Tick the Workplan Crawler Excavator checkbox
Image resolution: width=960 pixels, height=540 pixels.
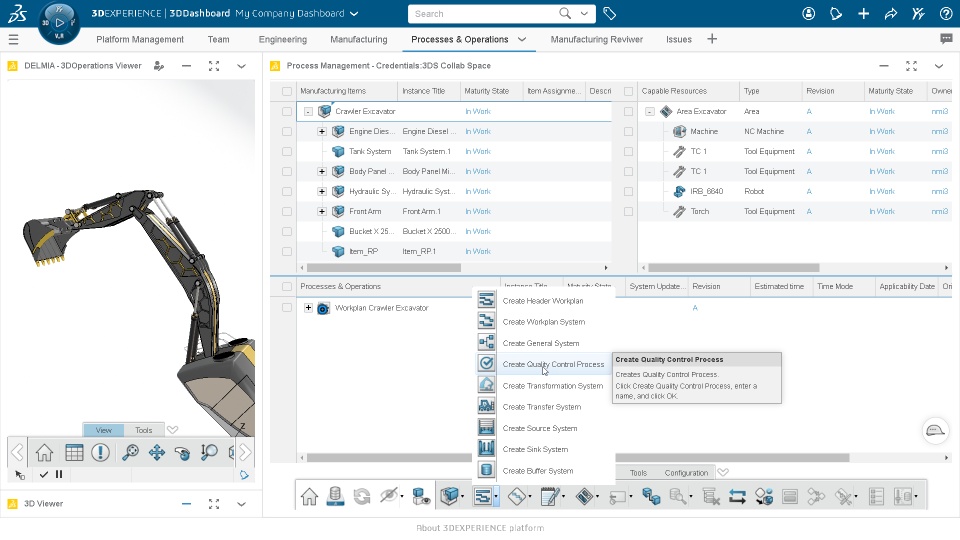287,307
